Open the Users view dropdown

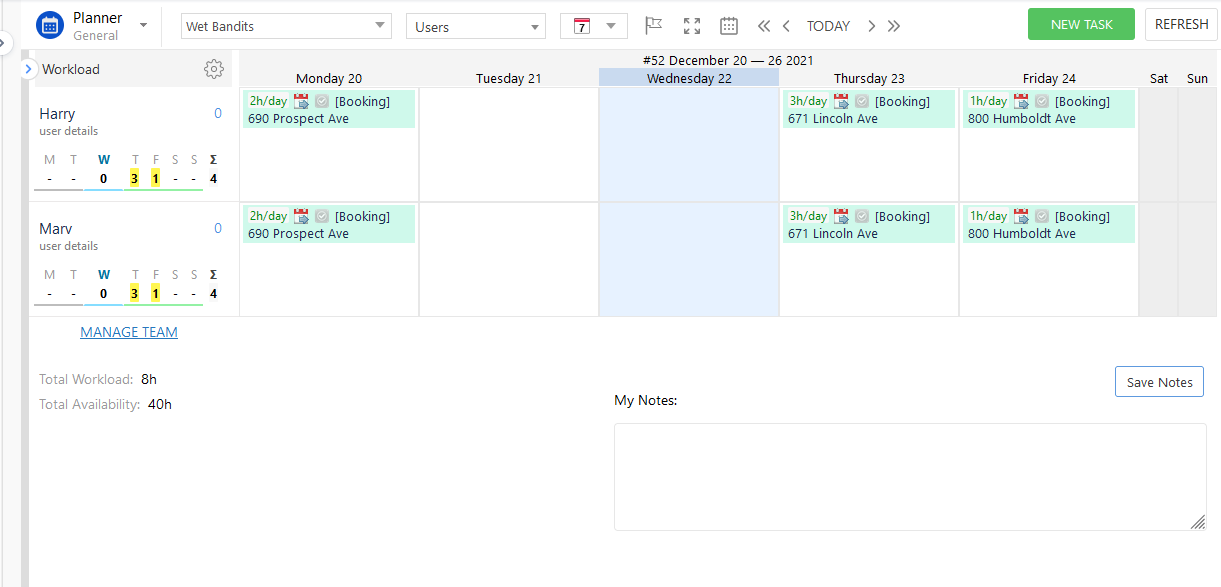point(476,27)
